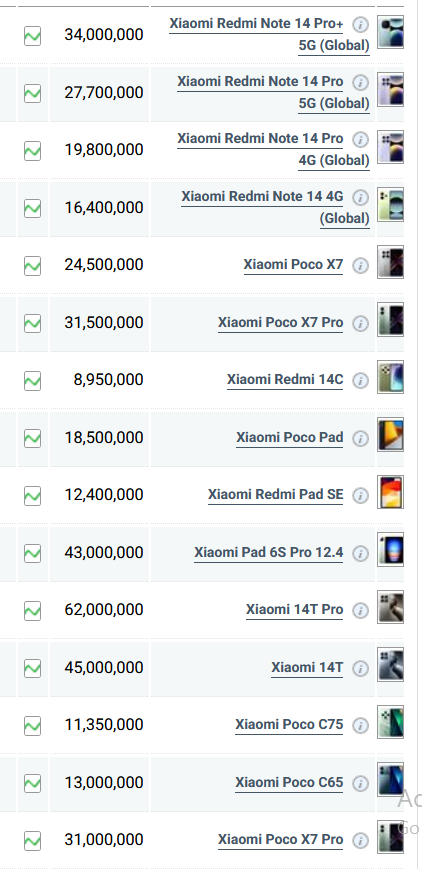Open chart icon for Xiaomi Poco C75 row
Screen dimensions: 422x869
point(32,726)
